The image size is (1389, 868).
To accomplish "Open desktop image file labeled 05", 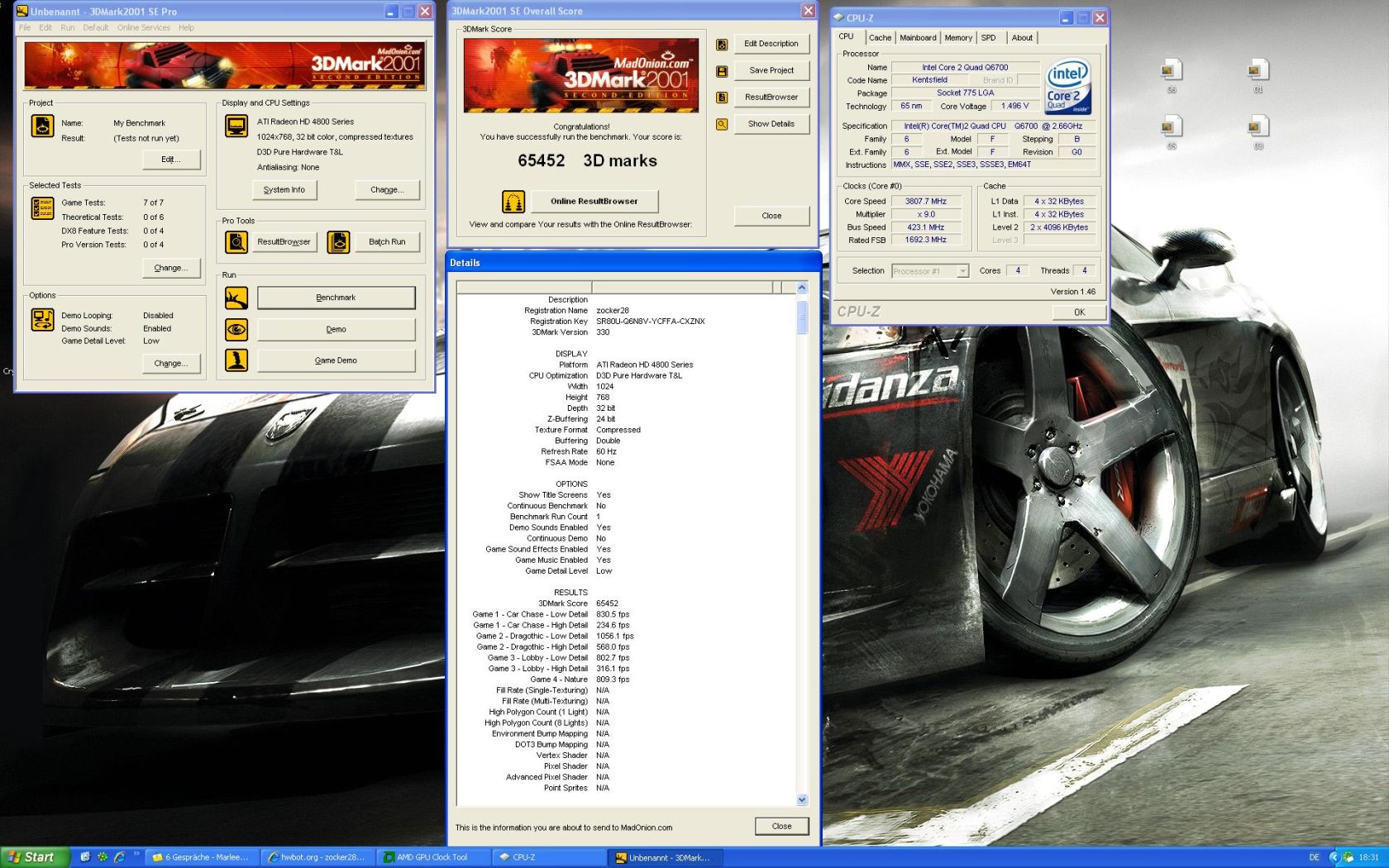I will pos(1172,132).
